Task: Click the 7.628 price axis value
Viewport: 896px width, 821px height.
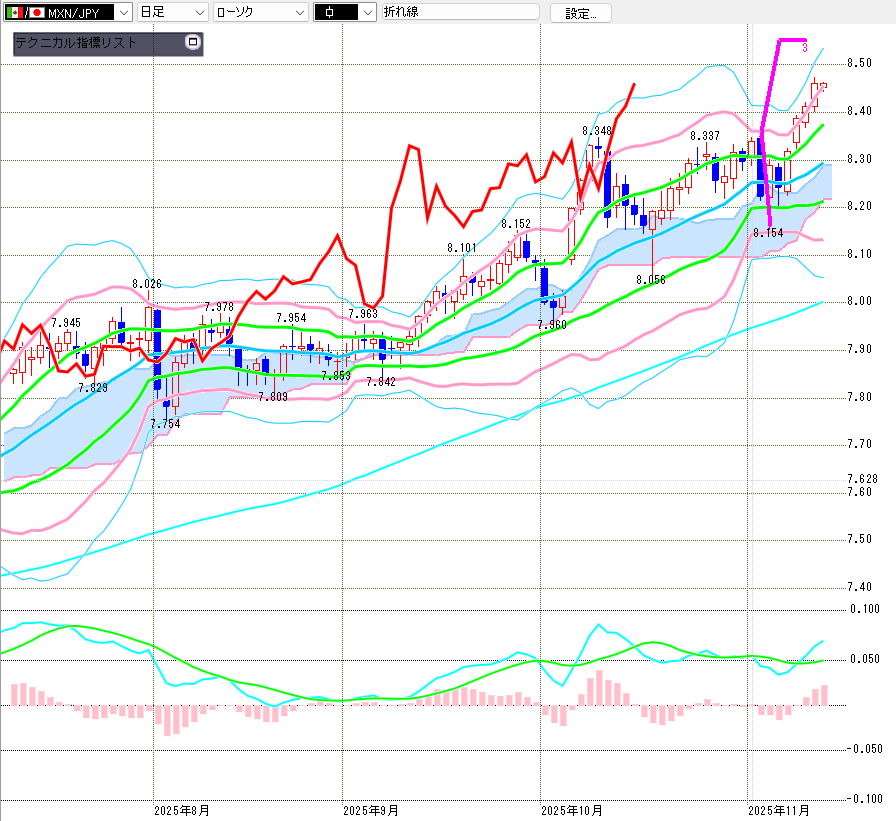Action: 861,478
